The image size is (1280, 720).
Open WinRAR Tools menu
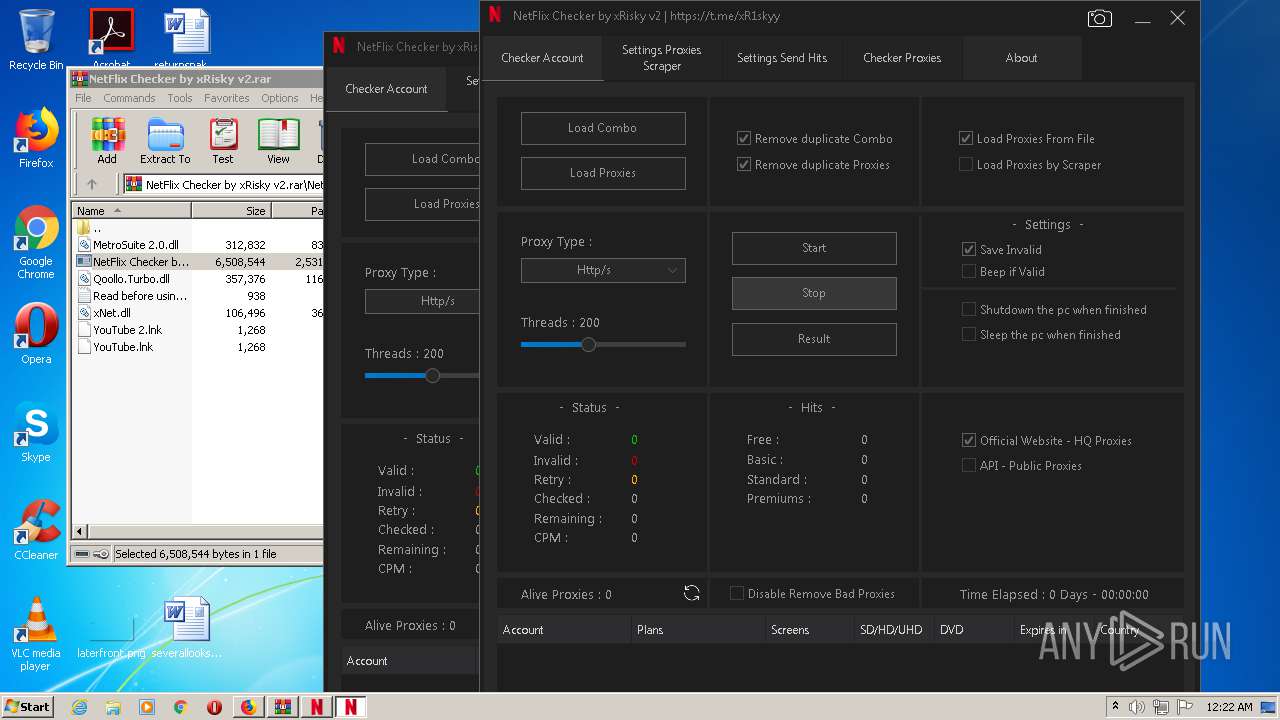coord(180,98)
